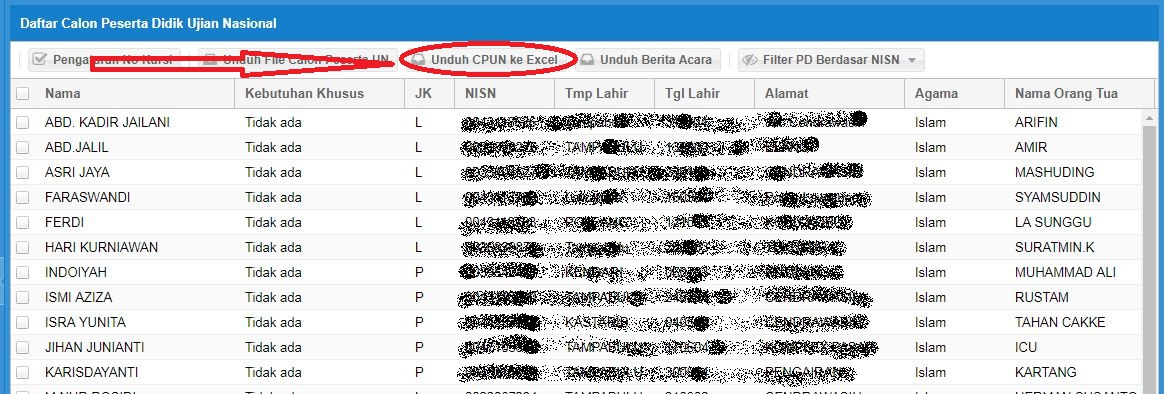Click parent name ICU

(x=1026, y=347)
